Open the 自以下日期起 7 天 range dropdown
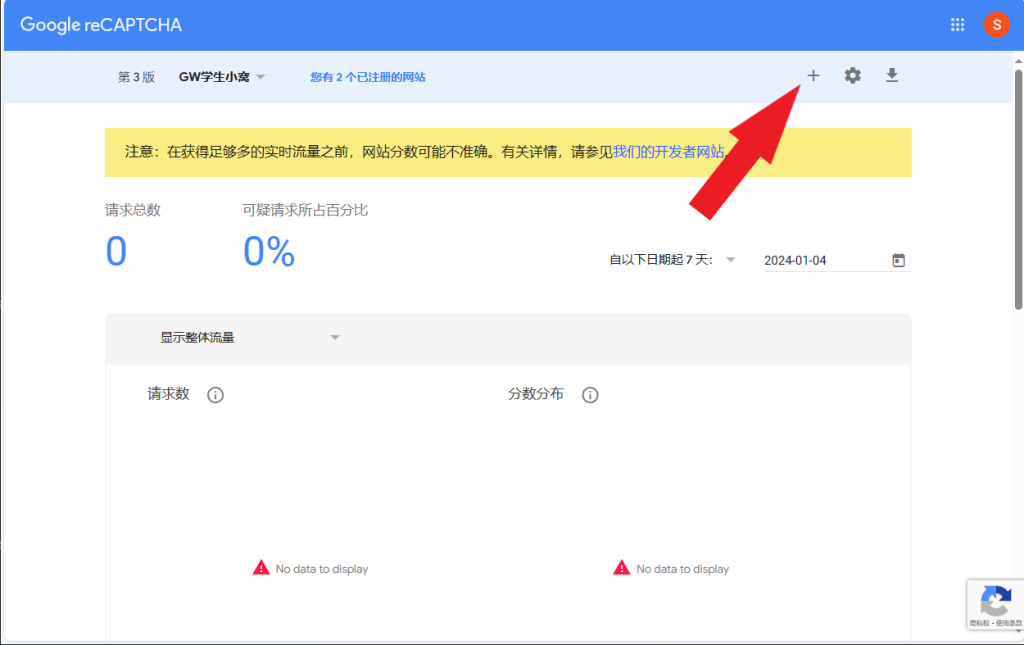The width and height of the screenshot is (1024, 645). pyautogui.click(x=672, y=260)
